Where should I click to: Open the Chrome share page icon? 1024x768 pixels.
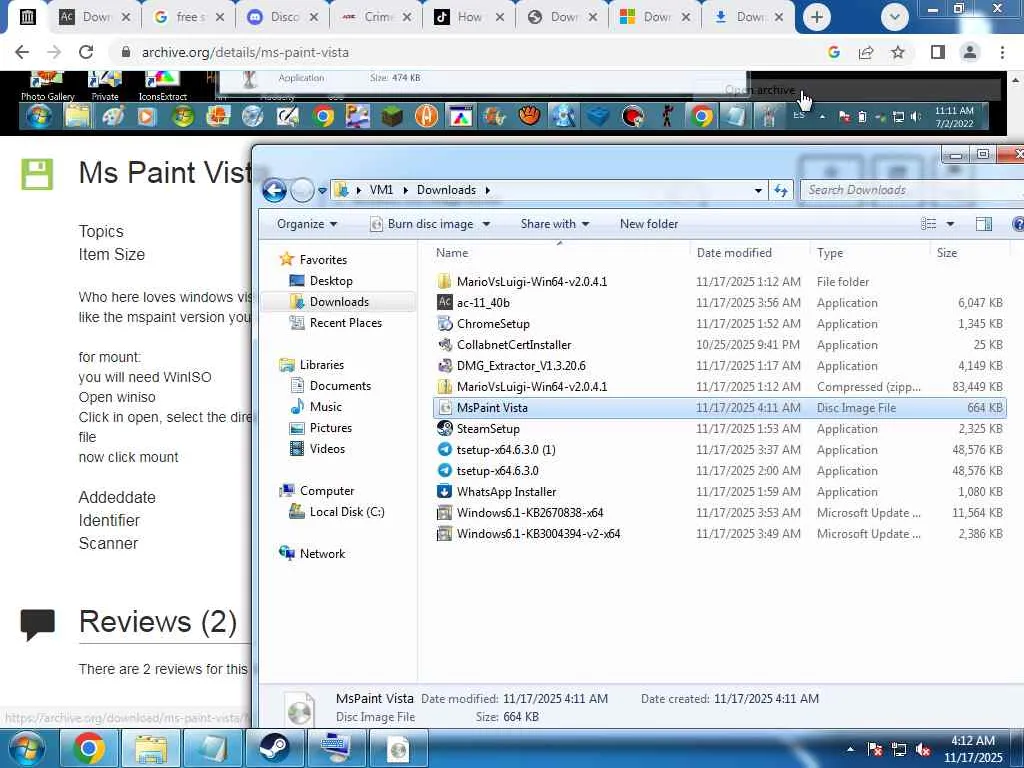pos(866,52)
